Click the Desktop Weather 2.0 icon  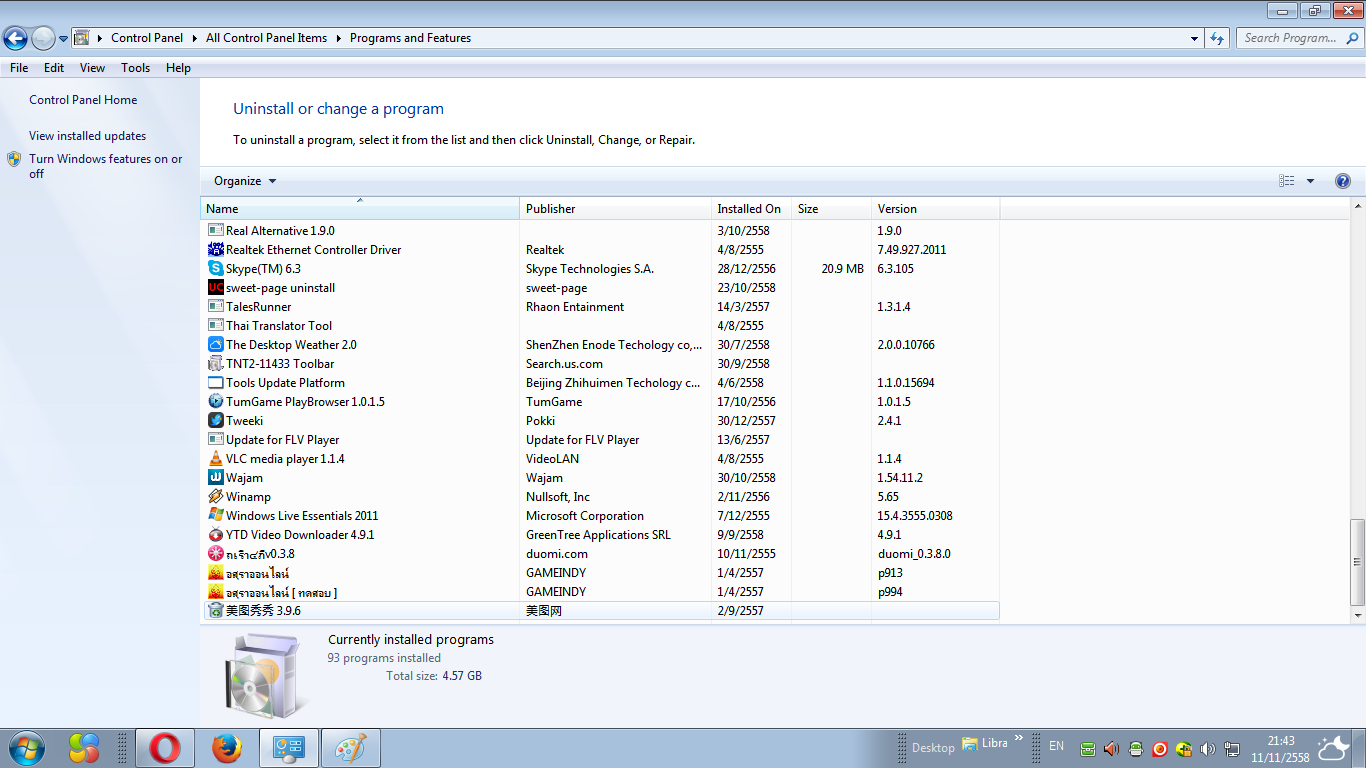point(216,345)
